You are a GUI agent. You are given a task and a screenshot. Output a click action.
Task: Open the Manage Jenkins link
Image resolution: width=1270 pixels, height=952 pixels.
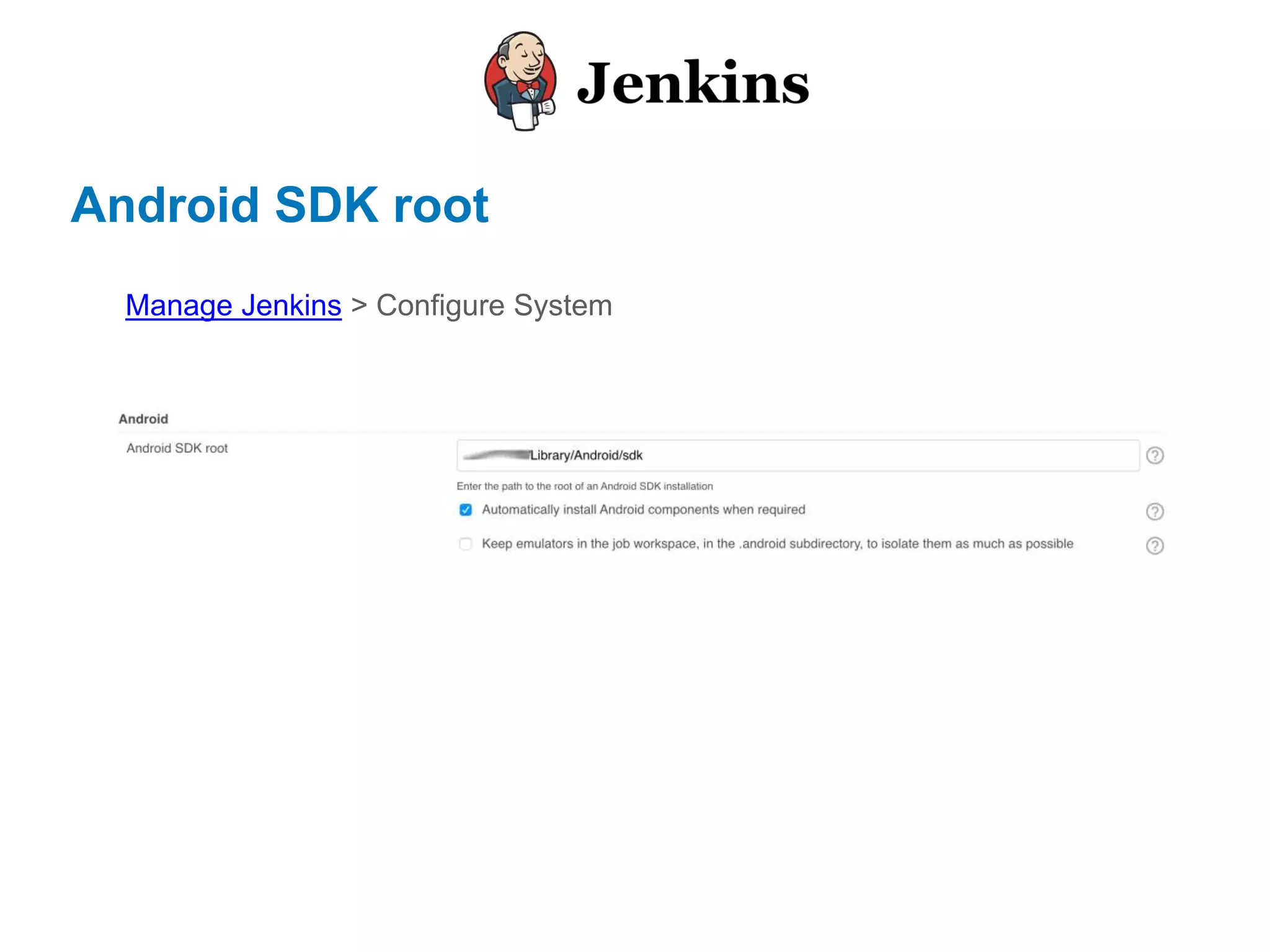pos(233,305)
